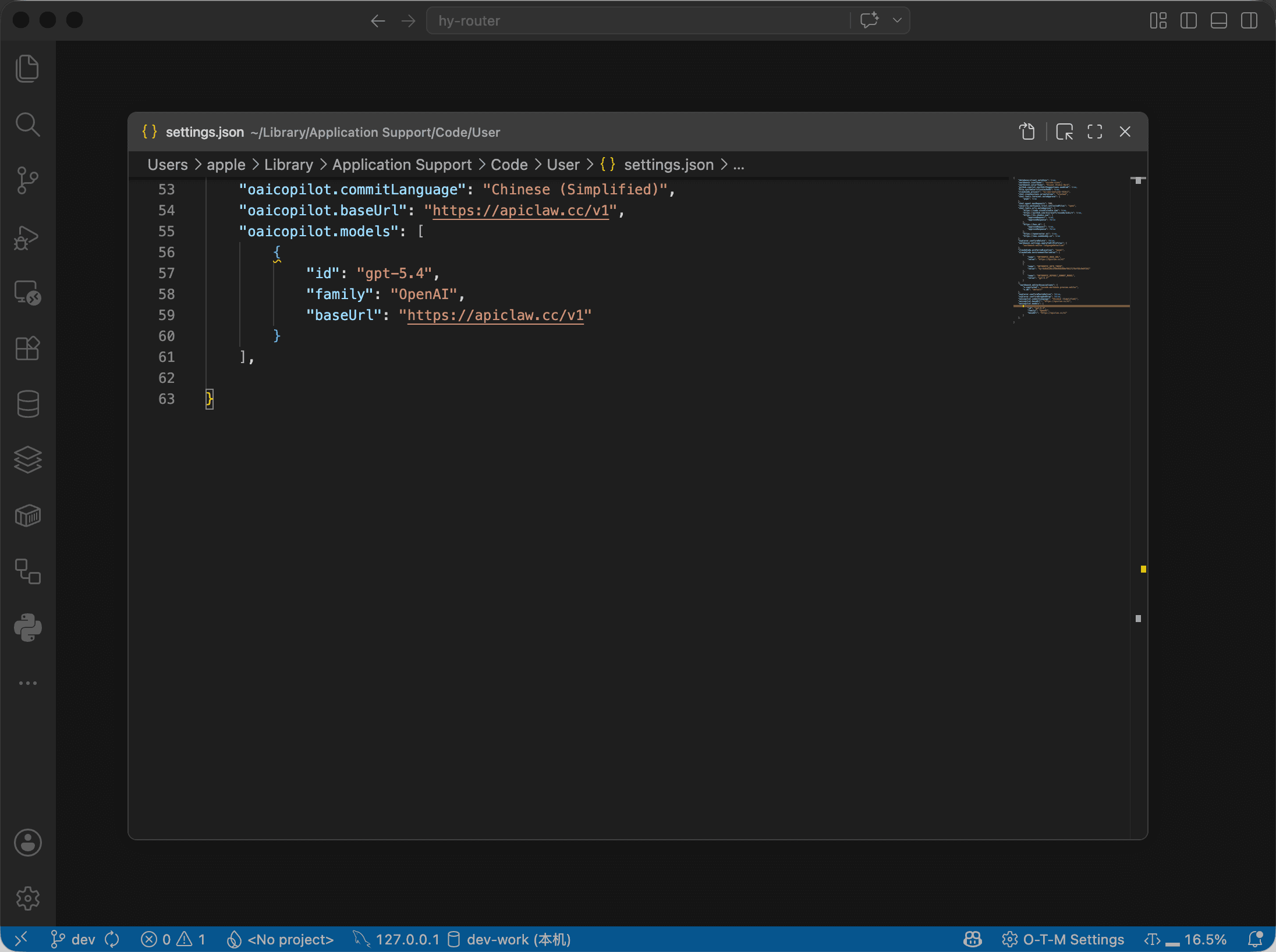Open Copilot status icon in status bar

tap(973, 939)
